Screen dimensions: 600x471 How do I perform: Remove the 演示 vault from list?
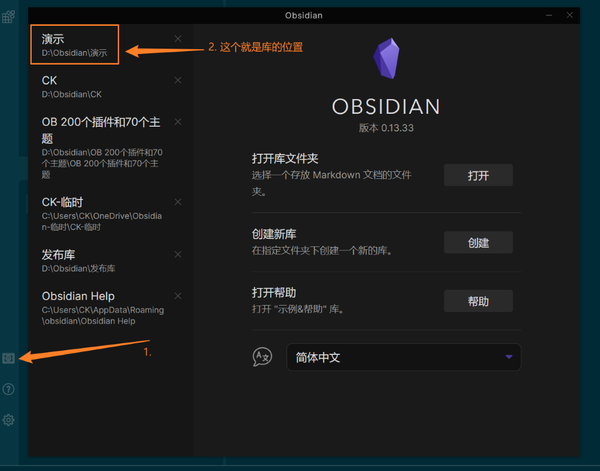(178, 39)
